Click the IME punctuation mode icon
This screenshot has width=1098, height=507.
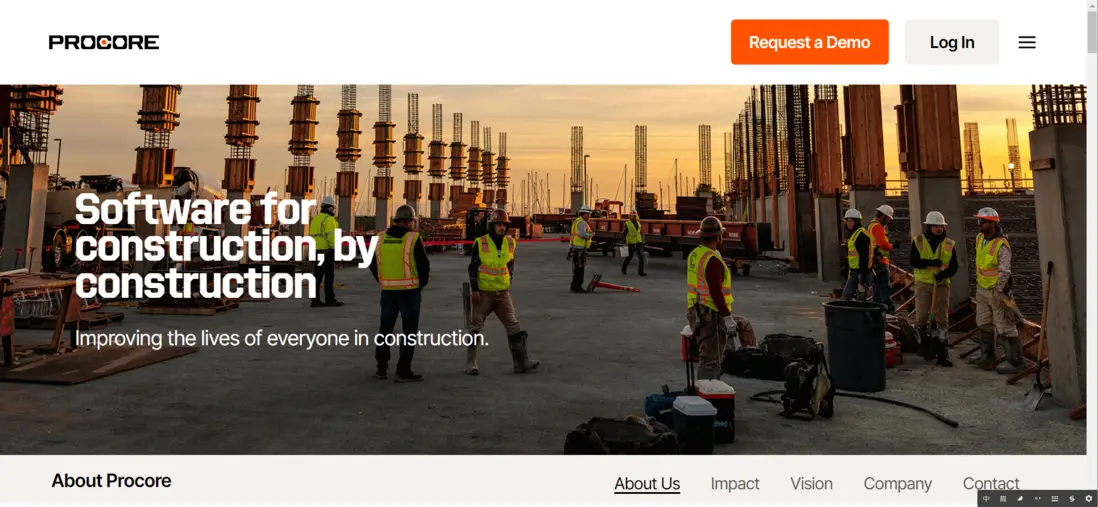[x=1038, y=499]
